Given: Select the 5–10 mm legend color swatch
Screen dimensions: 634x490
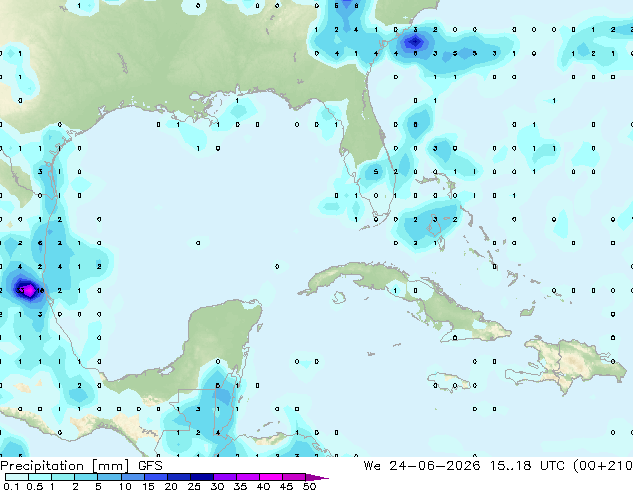Looking at the screenshot, I should [109, 477].
